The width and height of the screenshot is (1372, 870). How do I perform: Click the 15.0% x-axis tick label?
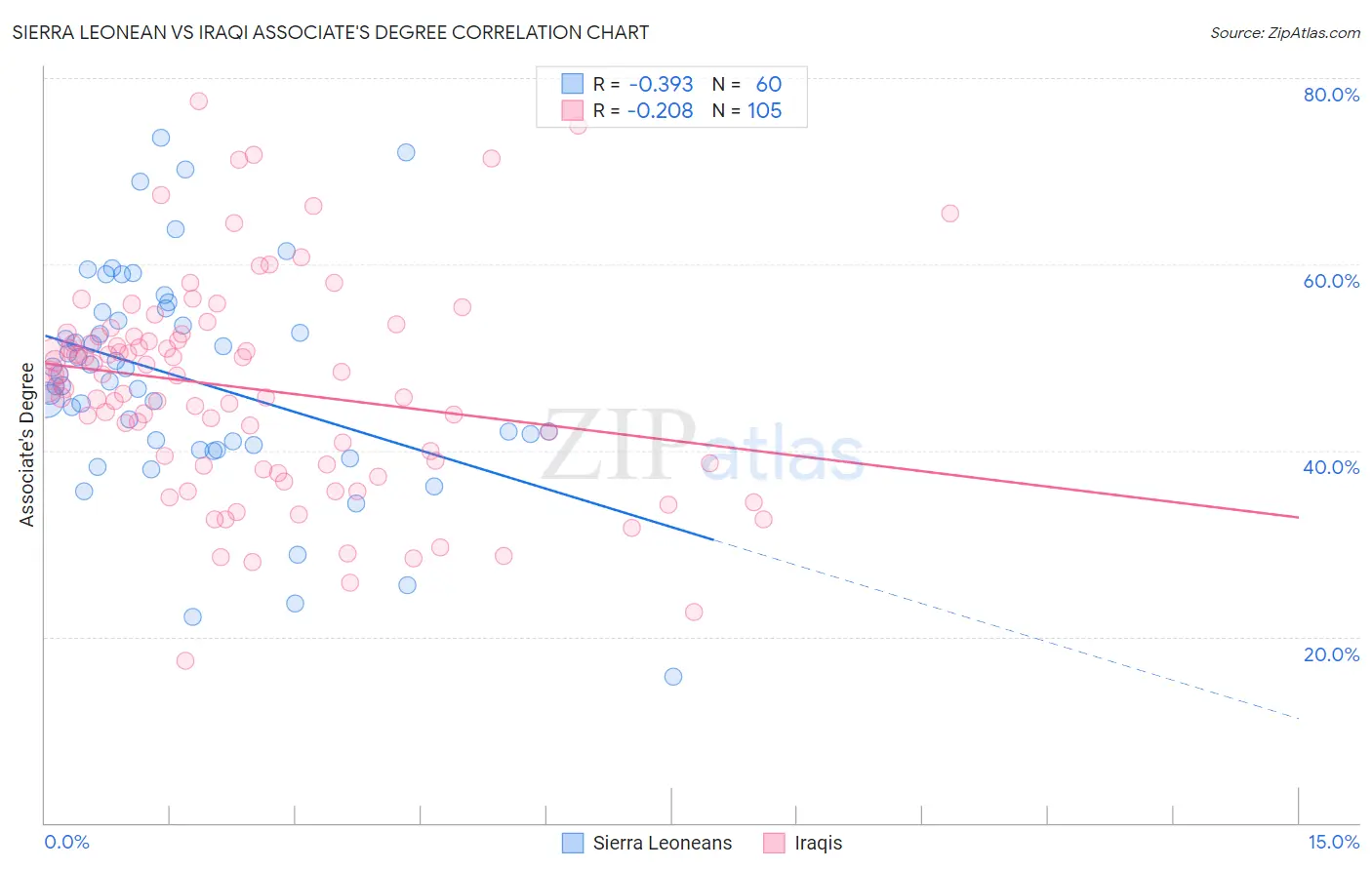[x=1333, y=842]
